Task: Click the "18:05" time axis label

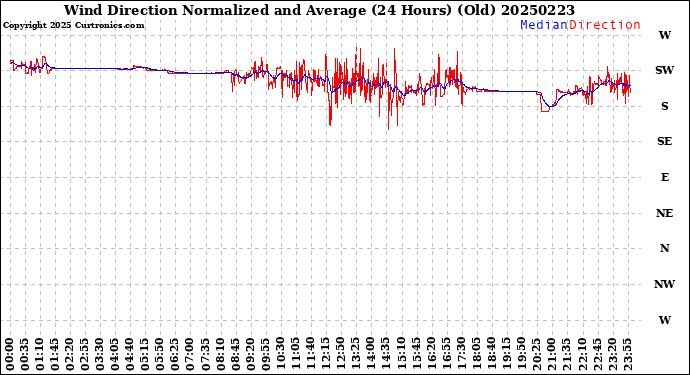Action: [x=477, y=354]
